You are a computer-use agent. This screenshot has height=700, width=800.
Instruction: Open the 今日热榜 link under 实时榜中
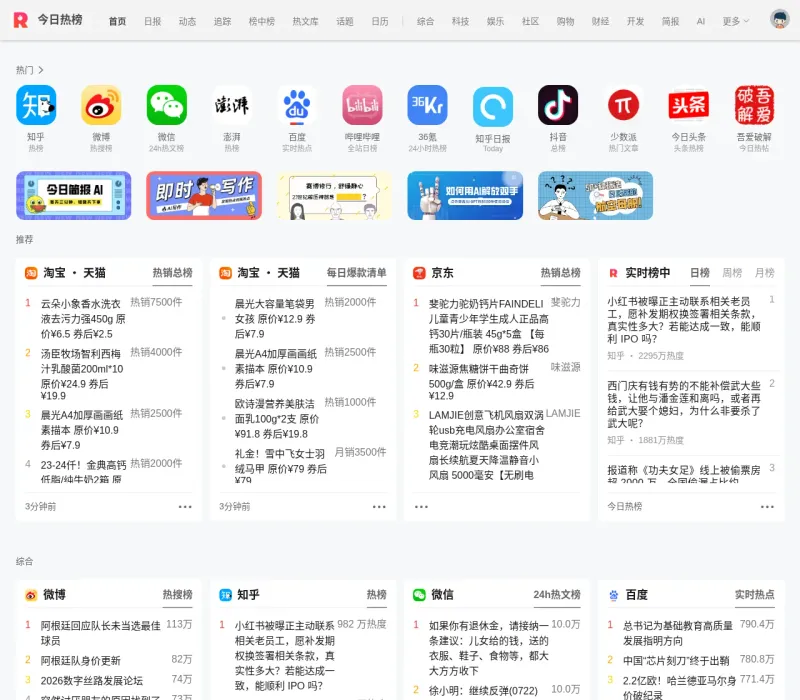624,507
